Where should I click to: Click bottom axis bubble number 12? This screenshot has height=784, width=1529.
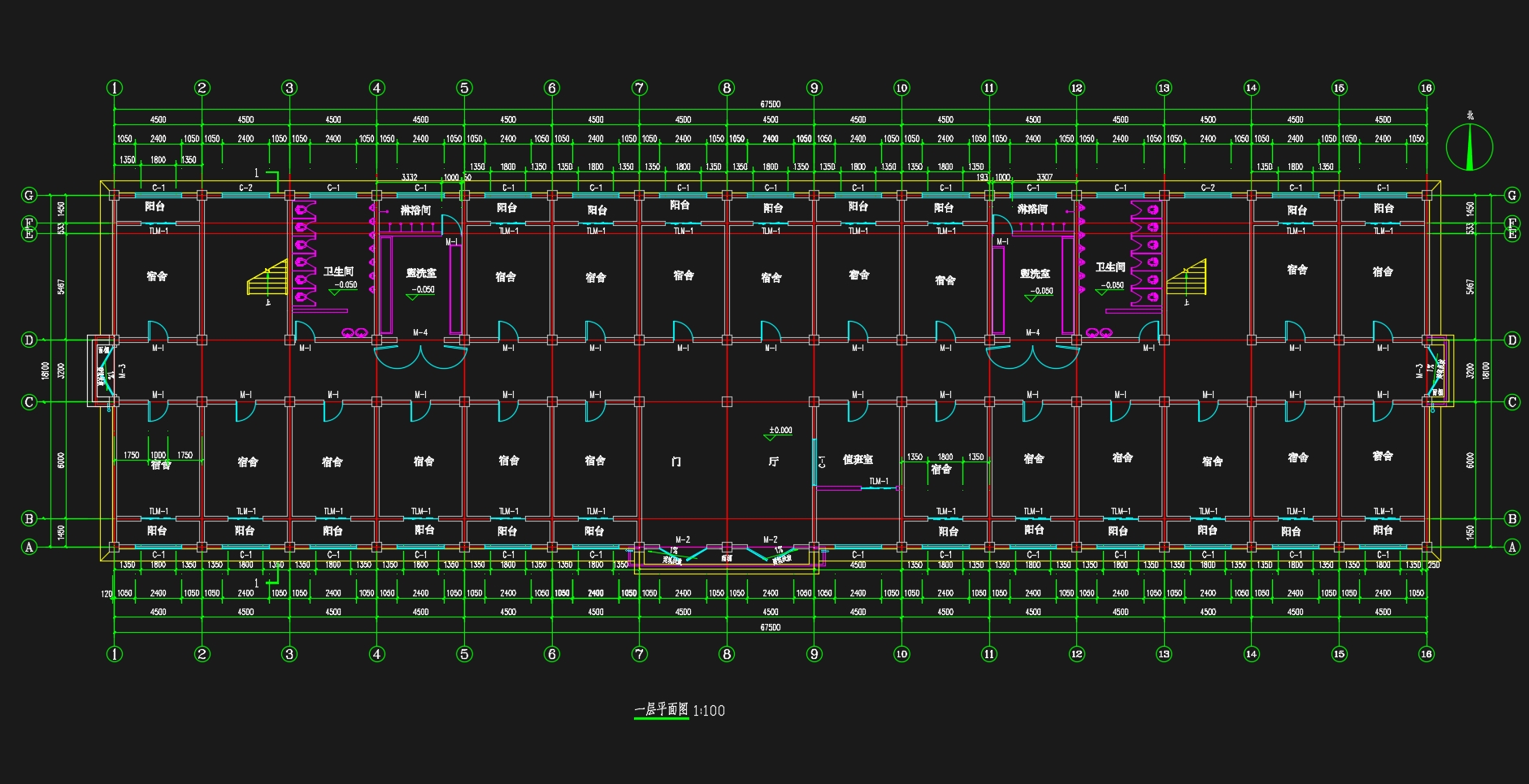(1076, 654)
